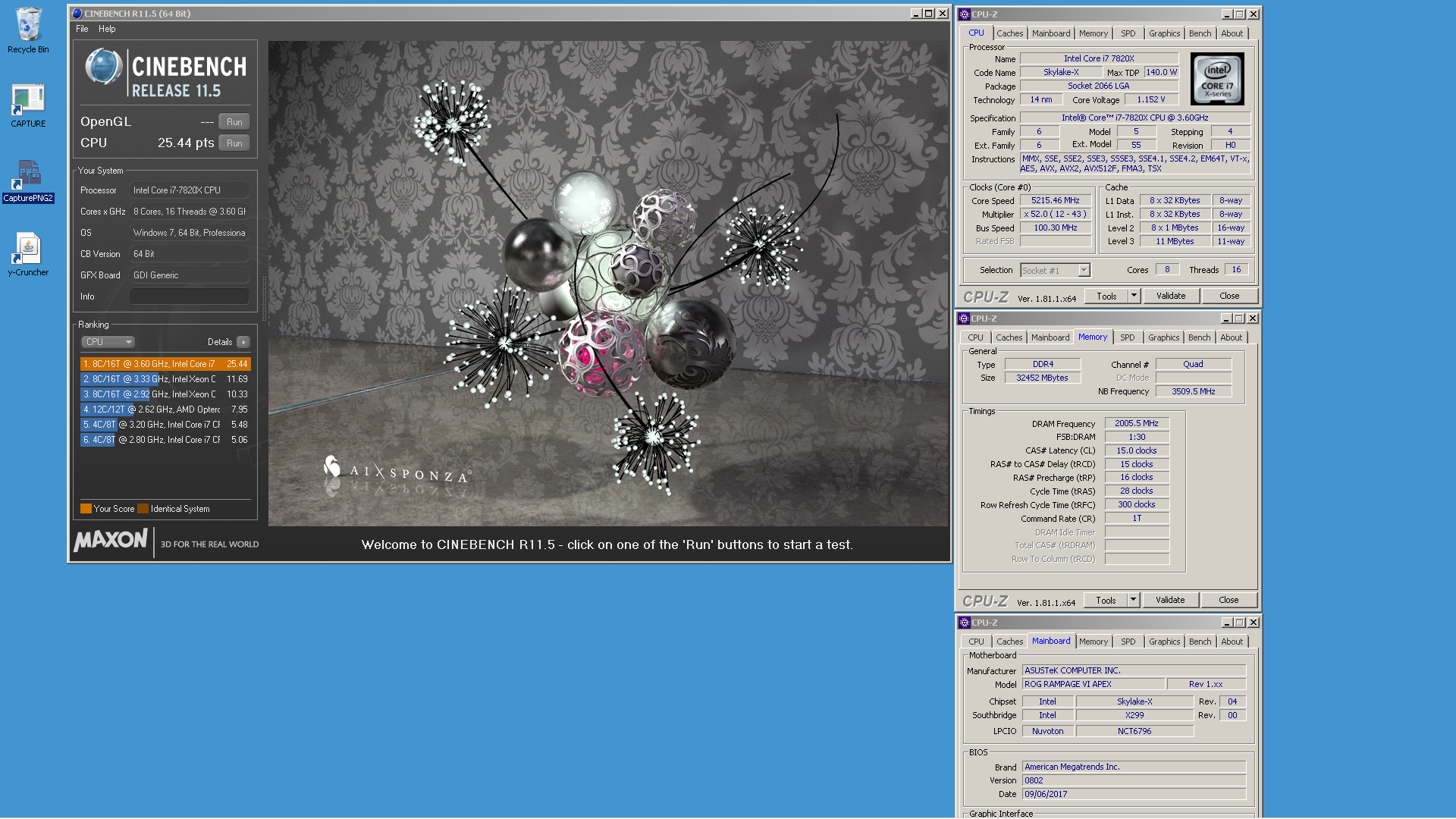This screenshot has height=819, width=1456.
Task: Click the Cinebench title bar app icon
Action: coord(77,14)
